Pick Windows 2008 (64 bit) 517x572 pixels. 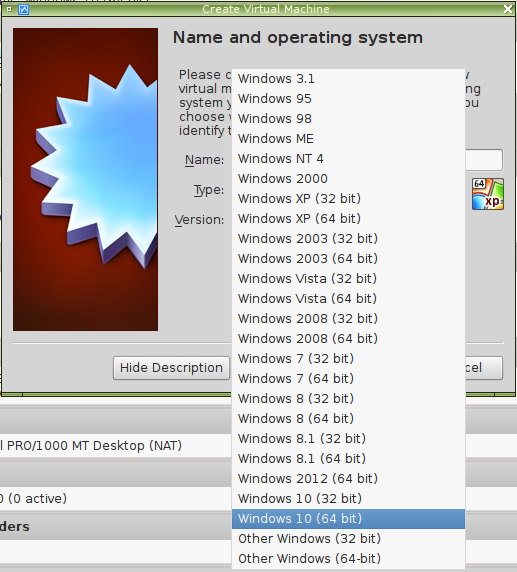[x=348, y=339]
